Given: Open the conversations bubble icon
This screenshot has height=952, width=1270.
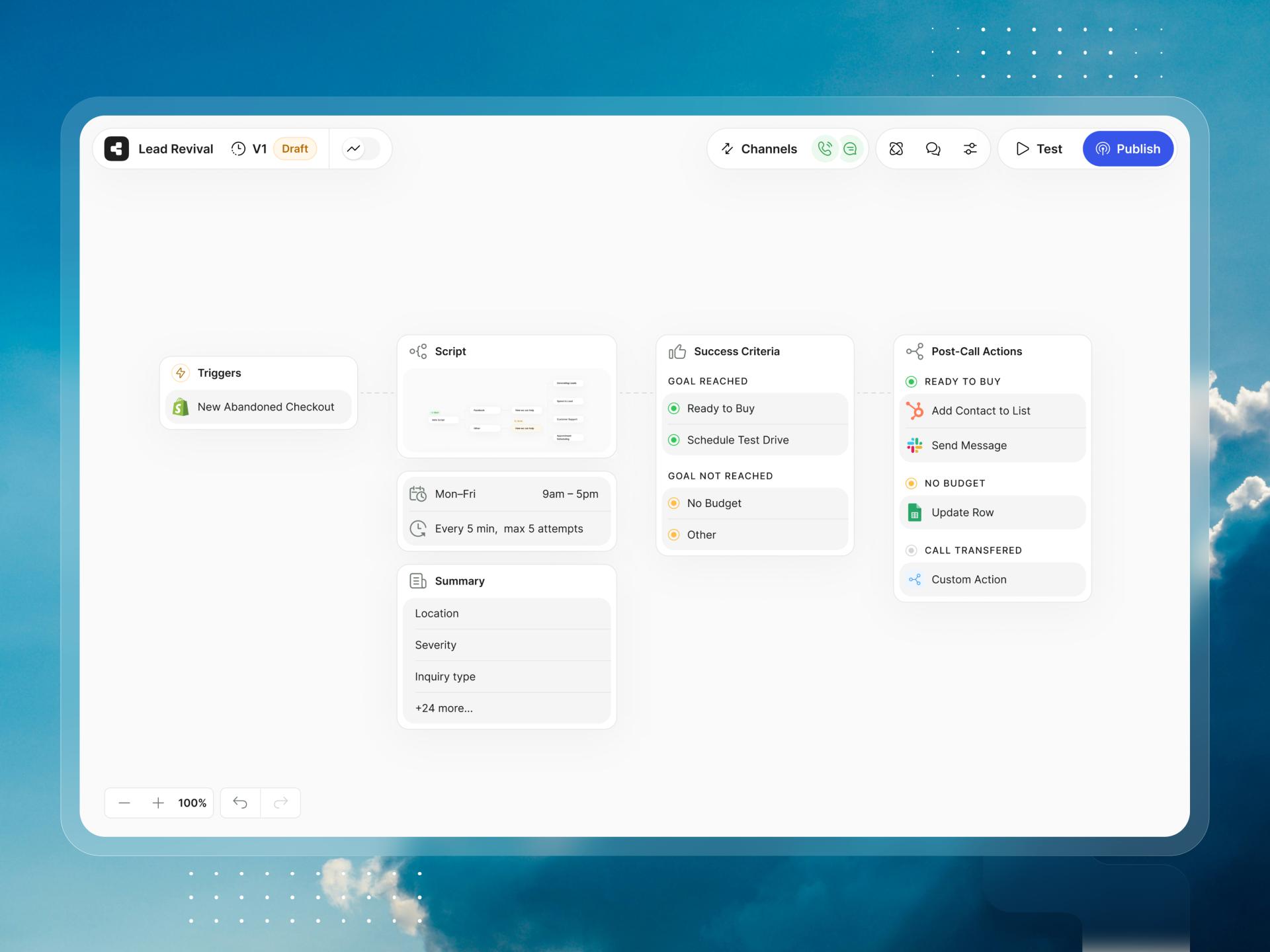Looking at the screenshot, I should [933, 149].
